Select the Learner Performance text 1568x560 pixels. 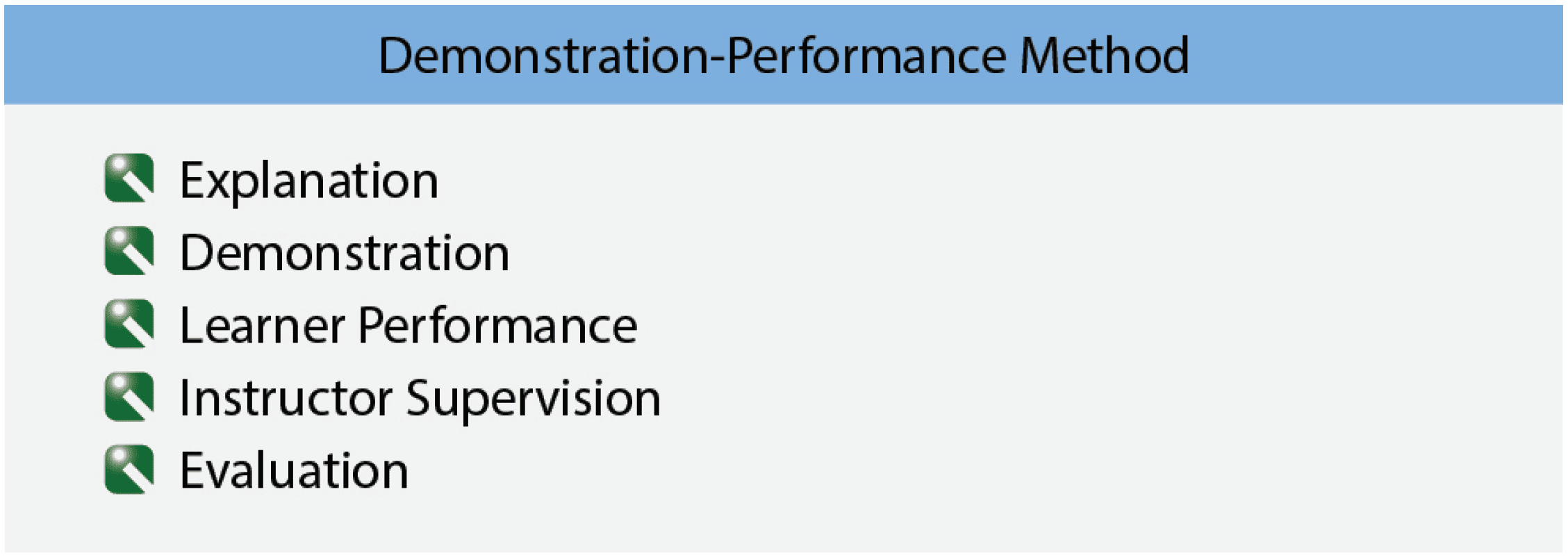(x=408, y=325)
